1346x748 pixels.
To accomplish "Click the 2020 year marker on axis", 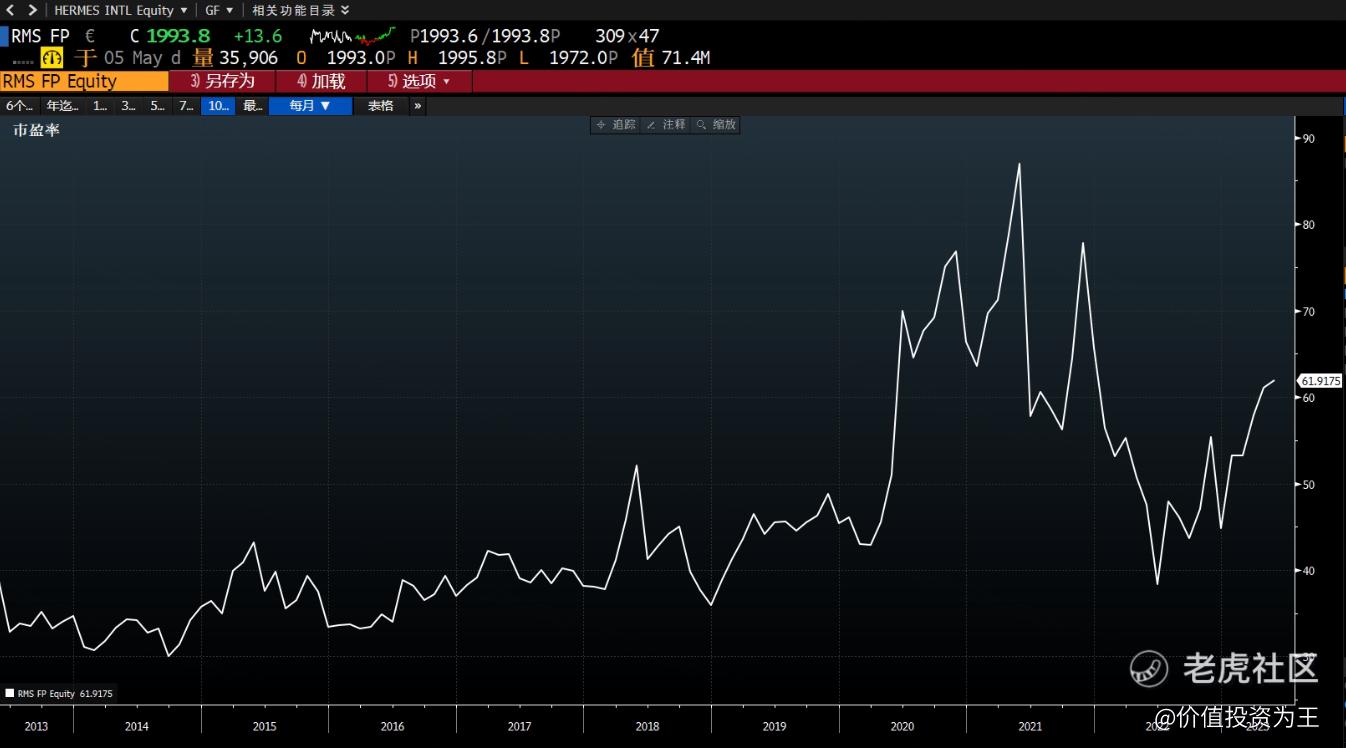I will tap(902, 726).
